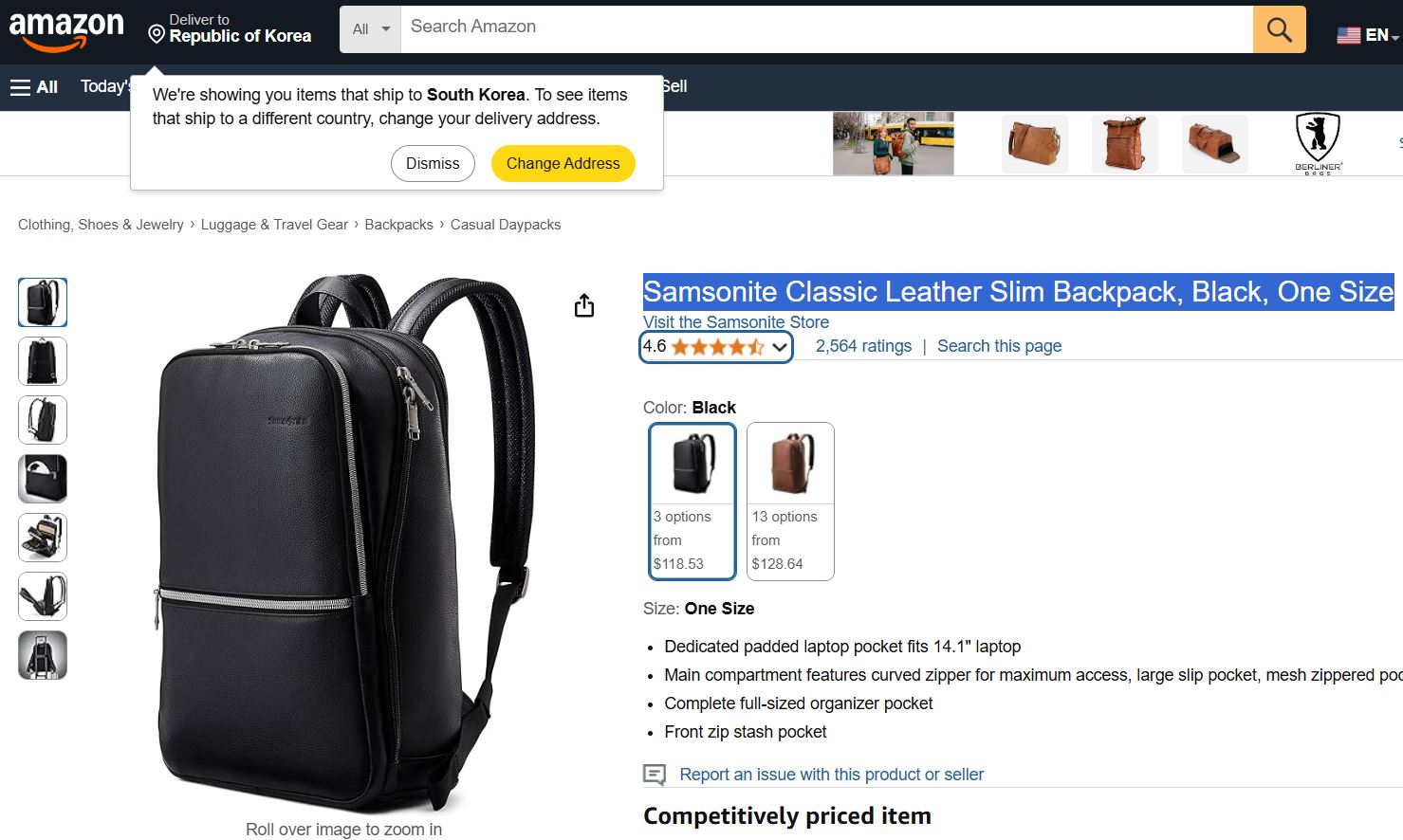Expand the 4.6 star rating dropdown
Image resolution: width=1403 pixels, height=840 pixels.
[715, 347]
